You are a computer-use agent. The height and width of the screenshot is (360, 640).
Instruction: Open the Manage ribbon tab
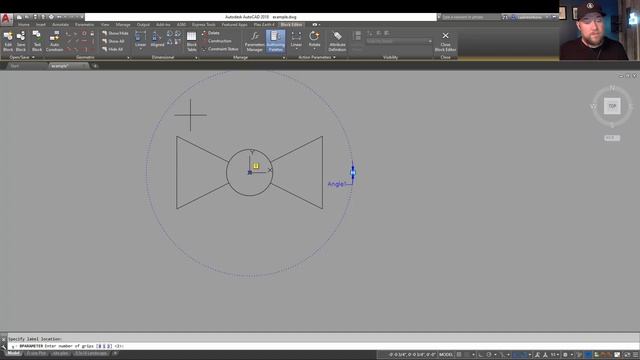click(123, 25)
